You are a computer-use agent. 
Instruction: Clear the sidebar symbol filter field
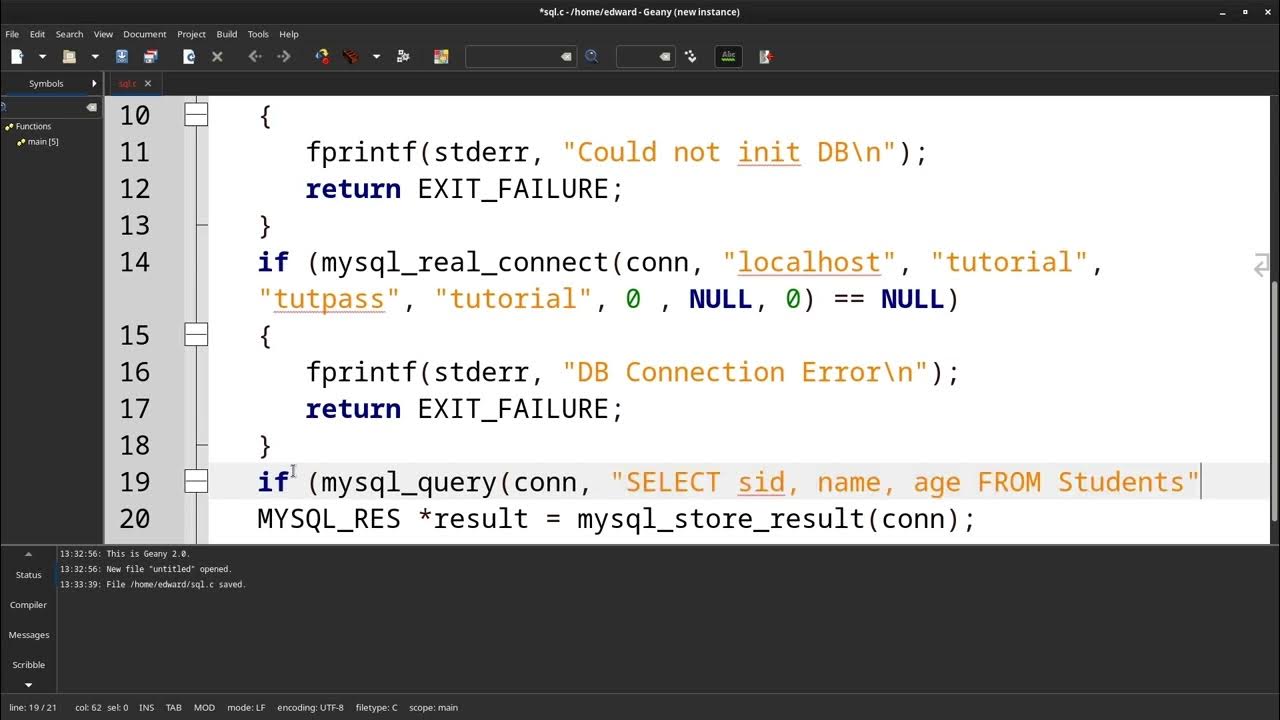pyautogui.click(x=91, y=107)
